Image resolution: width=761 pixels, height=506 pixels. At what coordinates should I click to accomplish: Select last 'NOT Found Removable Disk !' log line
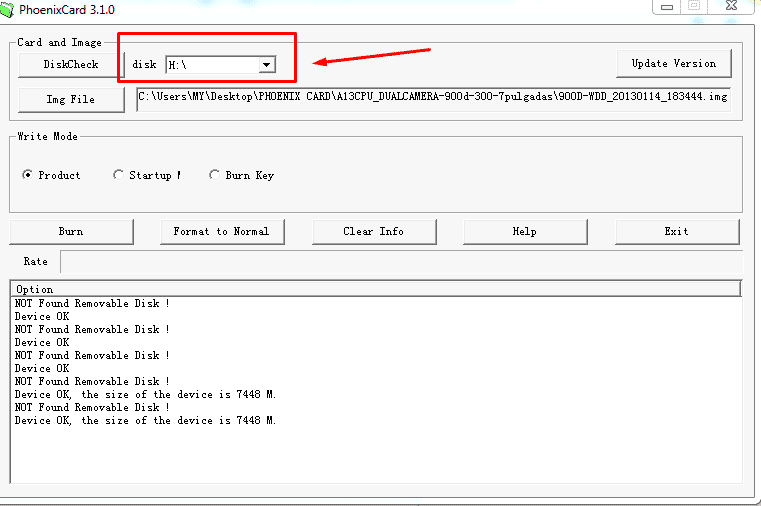(92, 408)
